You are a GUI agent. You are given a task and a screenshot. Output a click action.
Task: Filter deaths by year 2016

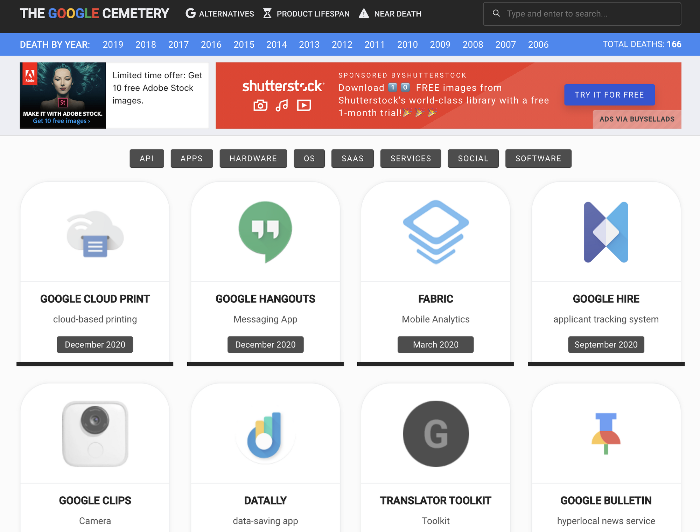211,45
